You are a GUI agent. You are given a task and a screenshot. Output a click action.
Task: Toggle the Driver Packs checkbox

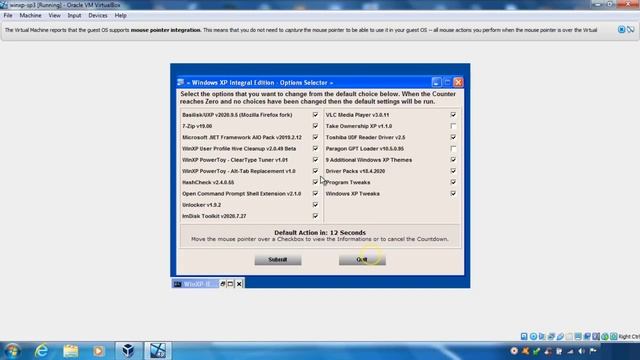453,171
